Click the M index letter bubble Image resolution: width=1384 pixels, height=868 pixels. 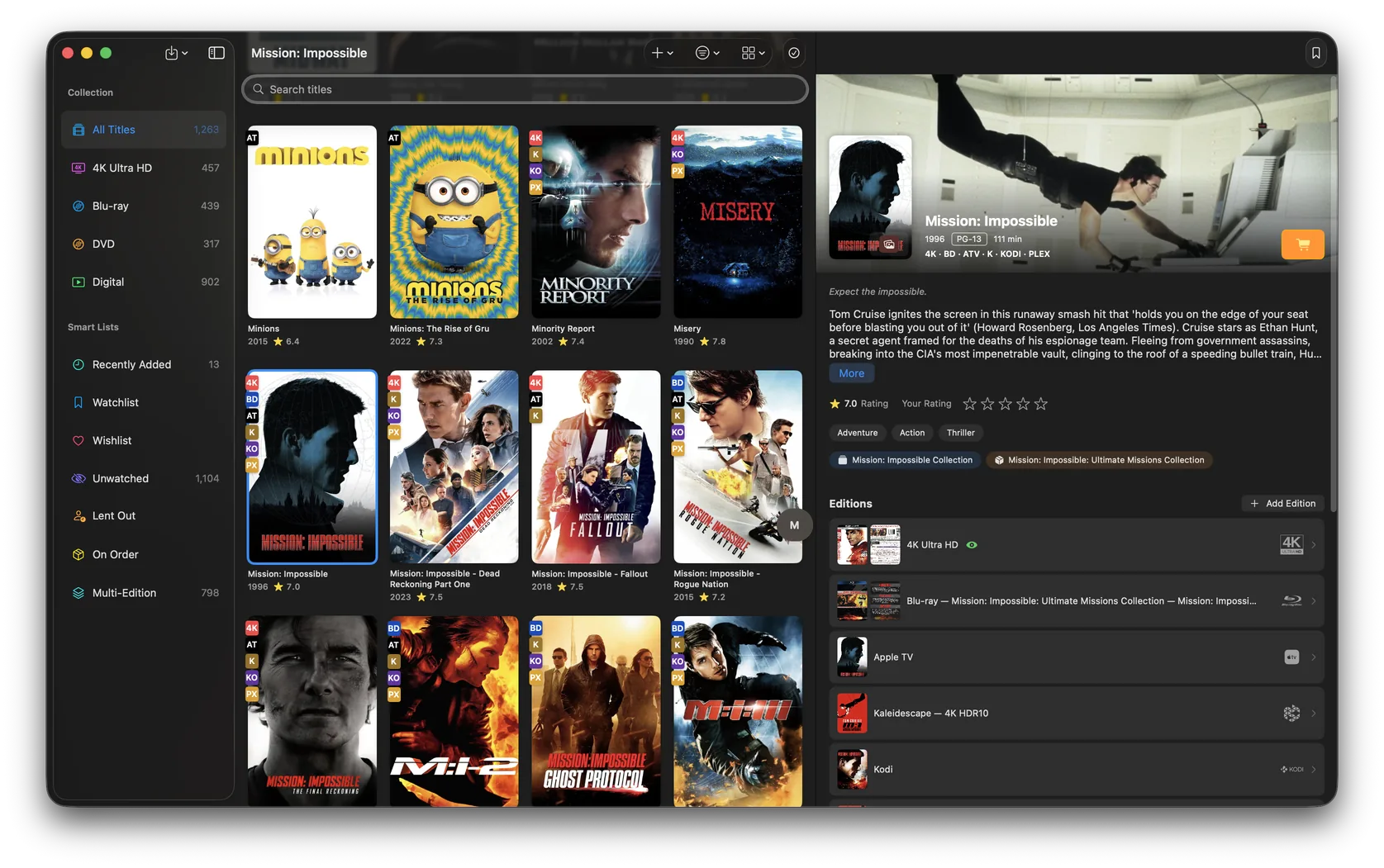coord(794,525)
